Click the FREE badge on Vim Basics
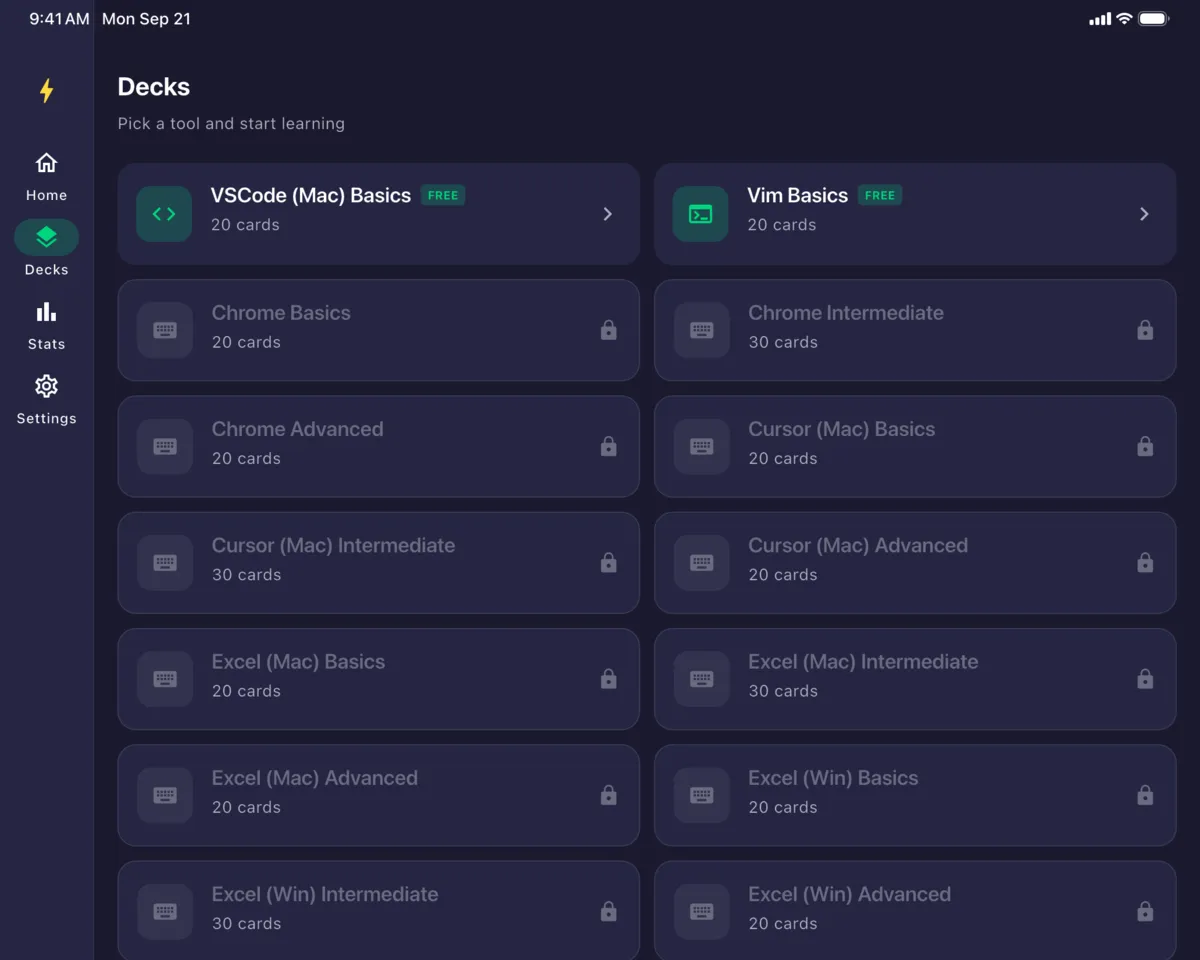The height and width of the screenshot is (960, 1200). pos(880,196)
